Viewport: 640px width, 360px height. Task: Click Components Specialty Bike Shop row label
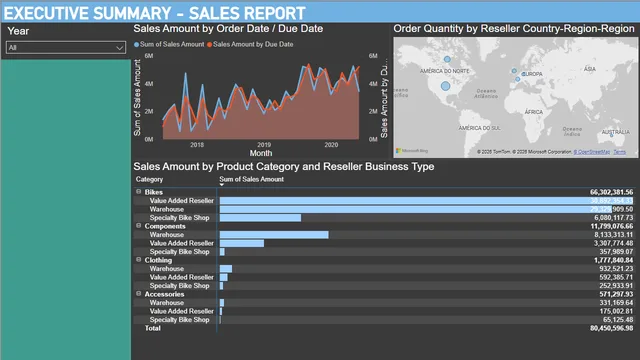click(x=179, y=252)
